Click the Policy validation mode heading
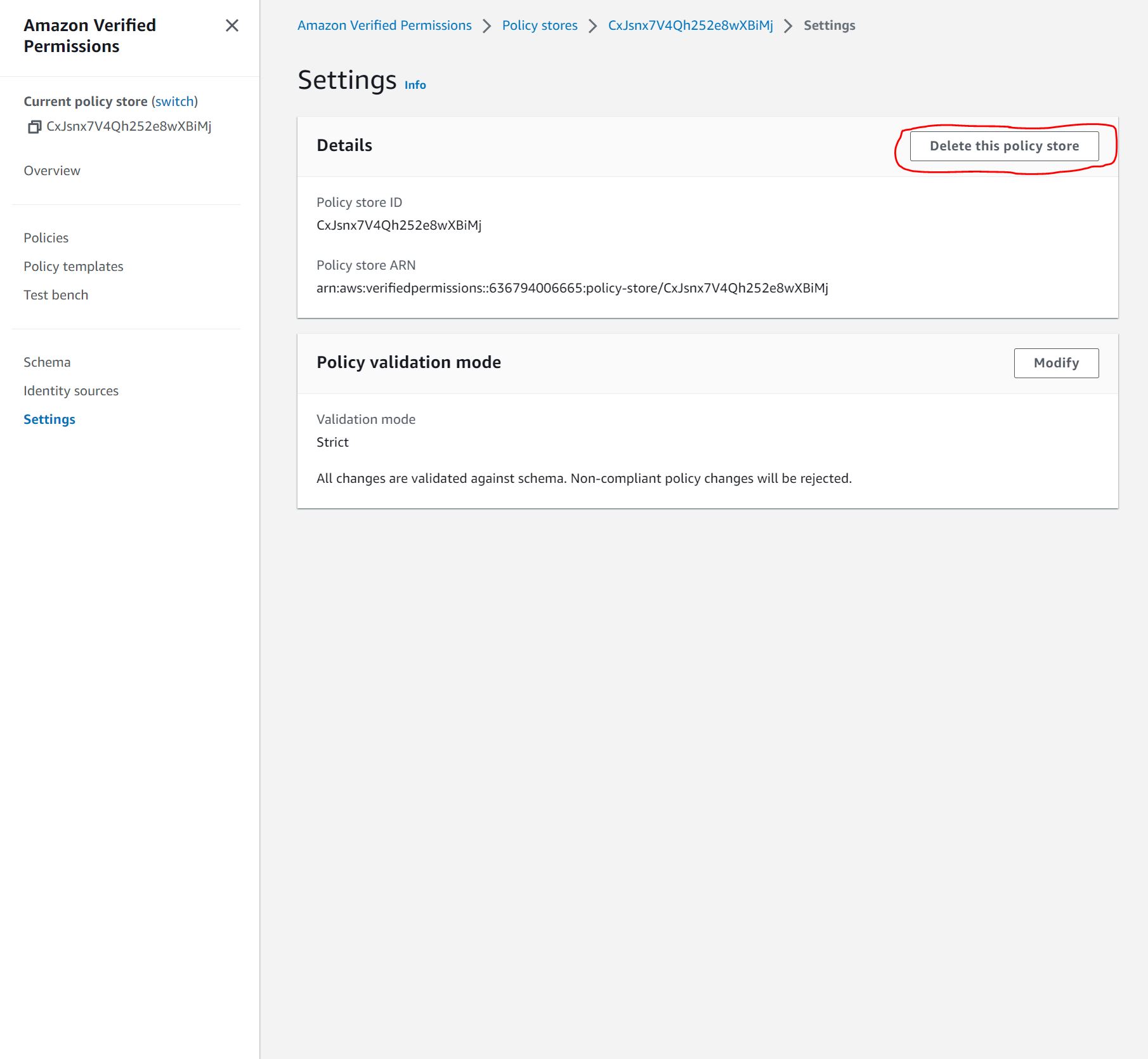 (x=408, y=362)
